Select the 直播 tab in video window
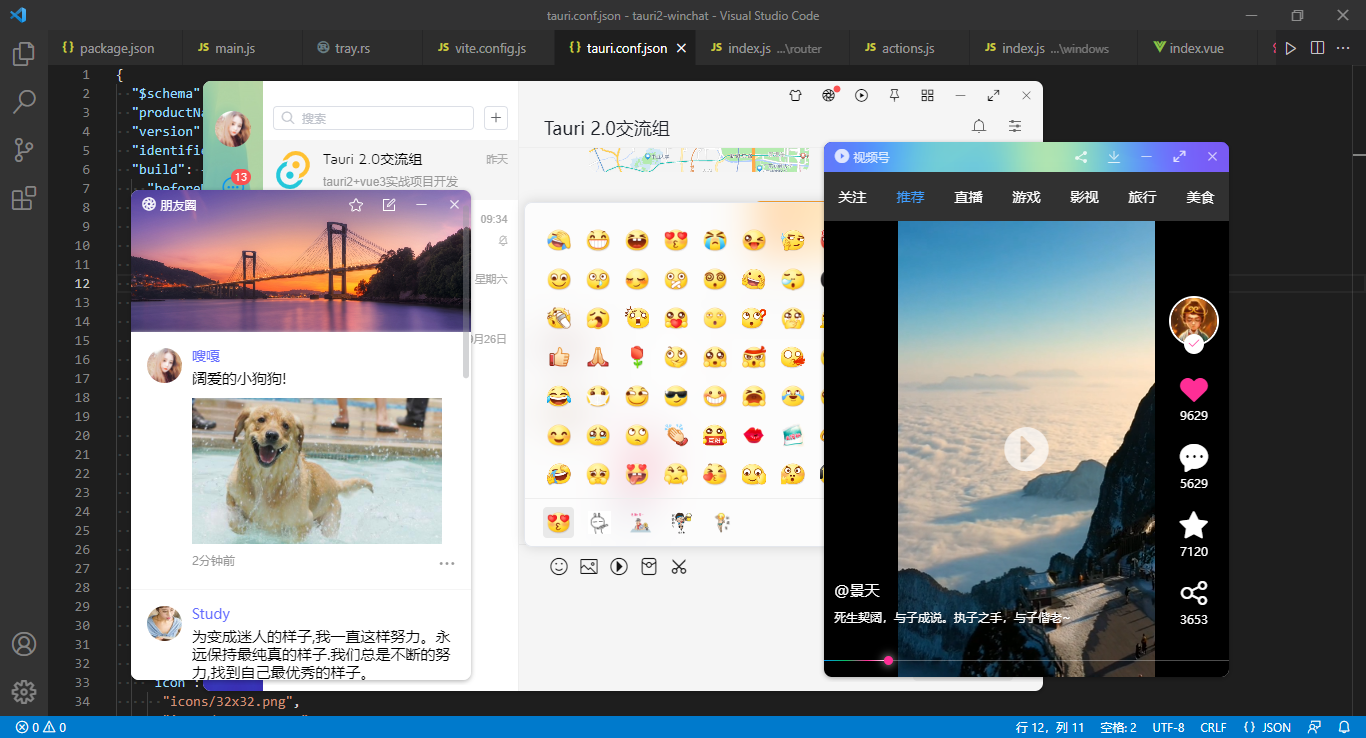This screenshot has width=1366, height=738. coord(968,197)
